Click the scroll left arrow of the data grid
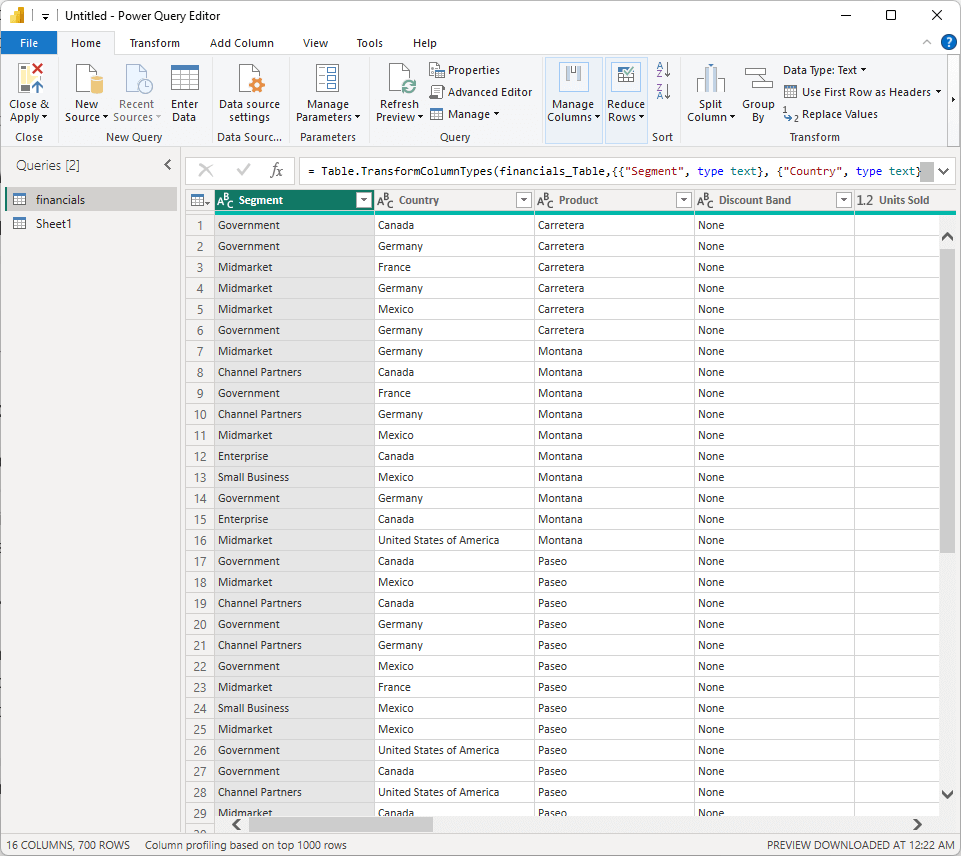Screen dimensions: 961x856 tap(237, 825)
